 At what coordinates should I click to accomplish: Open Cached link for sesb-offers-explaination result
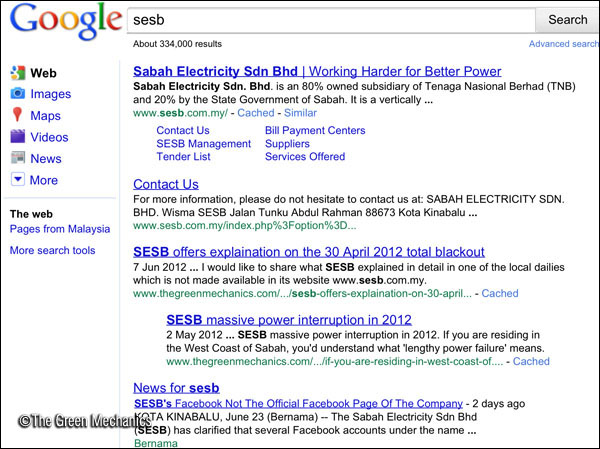(500, 293)
